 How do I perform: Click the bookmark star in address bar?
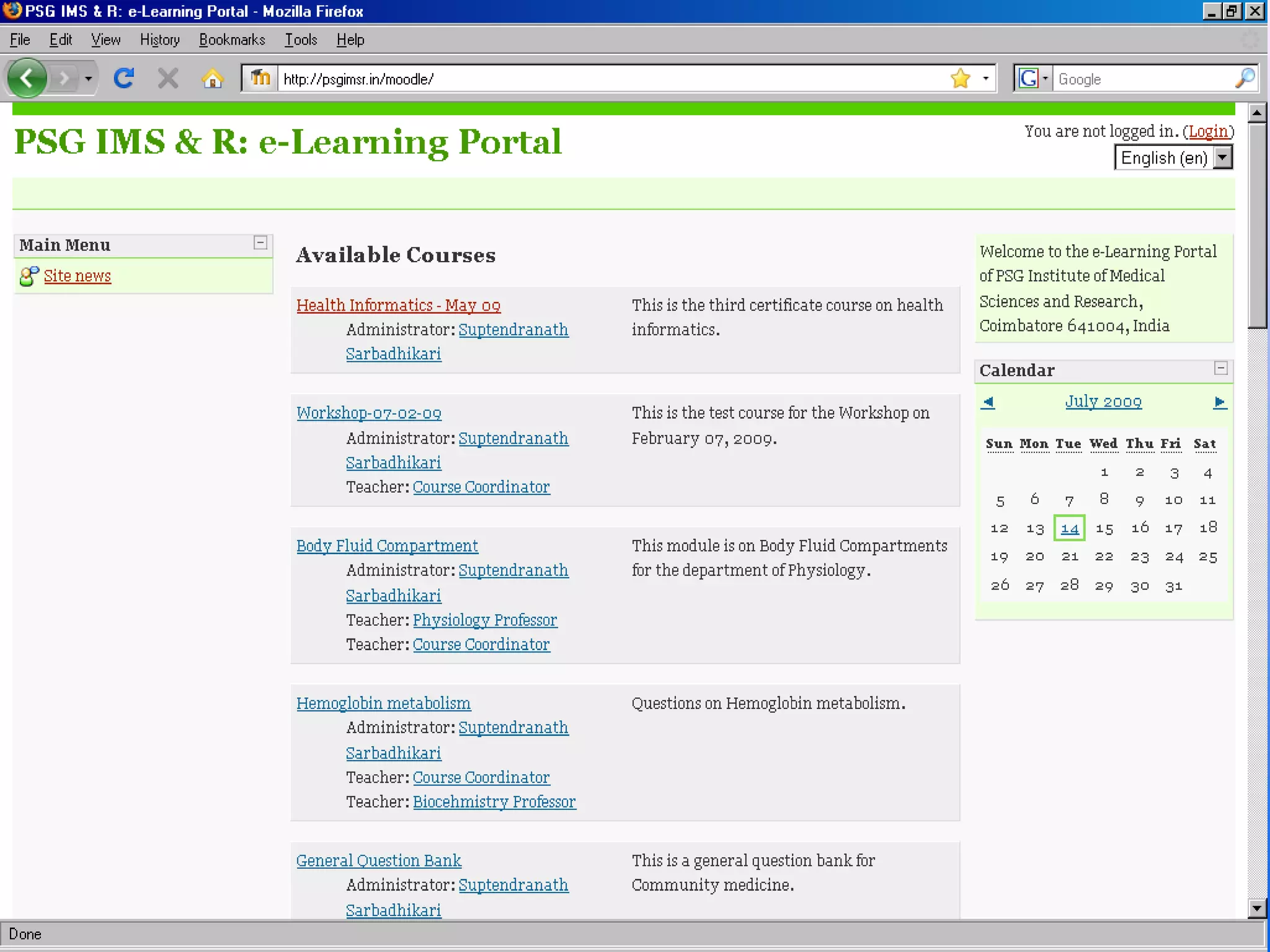click(x=960, y=79)
